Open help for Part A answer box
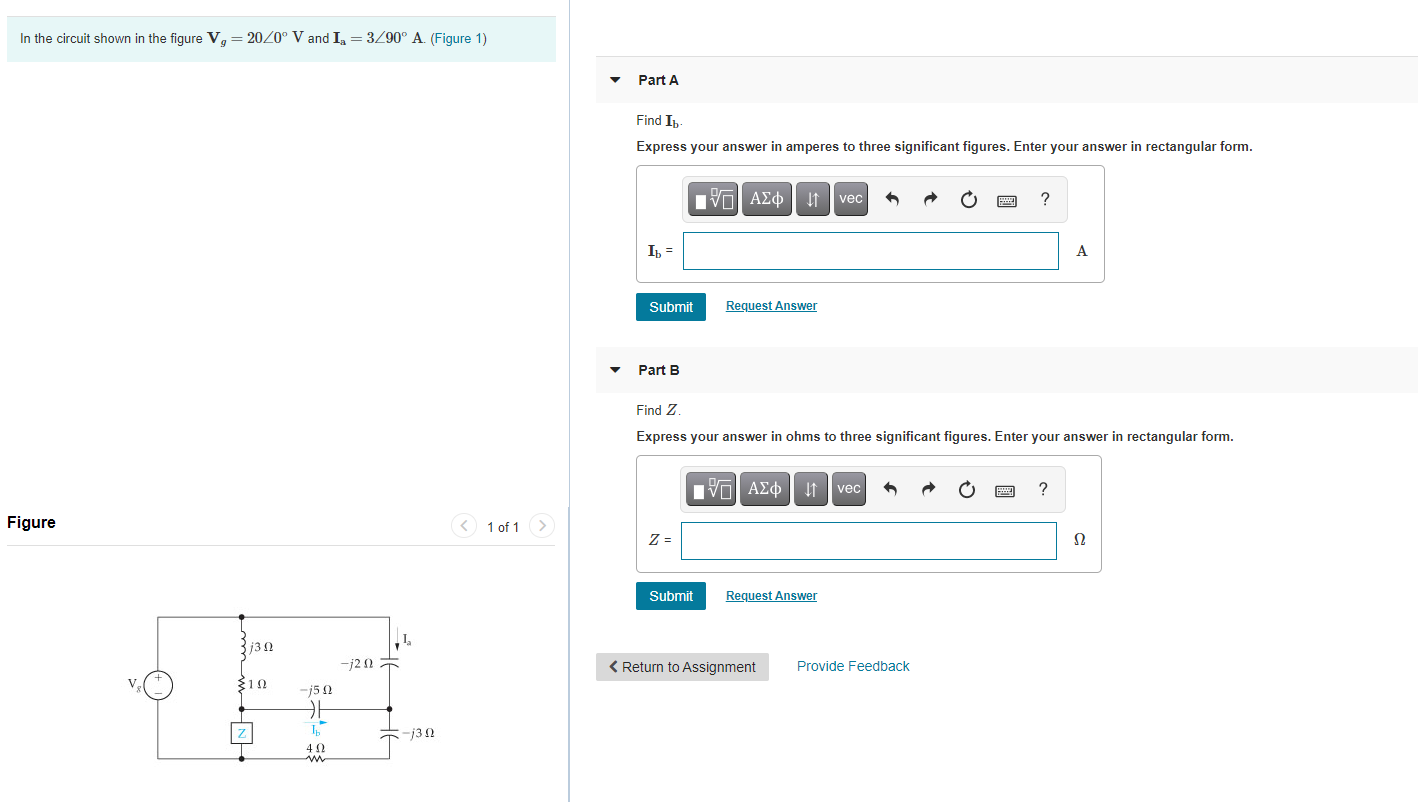Image resolution: width=1418 pixels, height=802 pixels. 1045,199
